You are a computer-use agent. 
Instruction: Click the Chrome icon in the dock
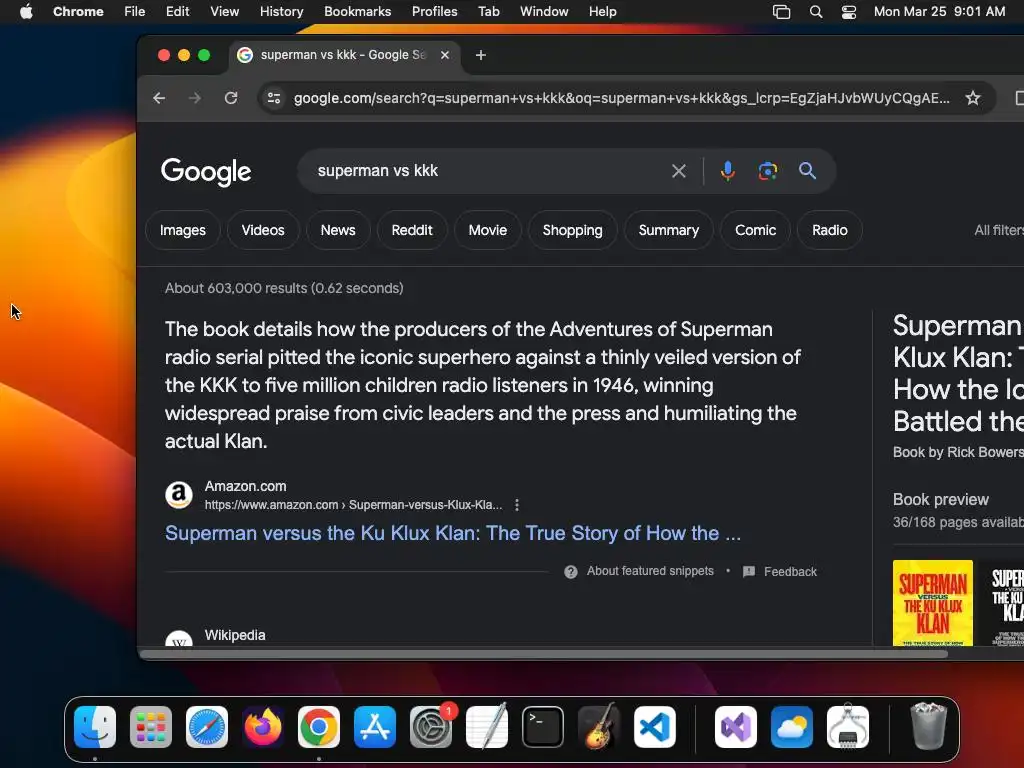(x=319, y=727)
